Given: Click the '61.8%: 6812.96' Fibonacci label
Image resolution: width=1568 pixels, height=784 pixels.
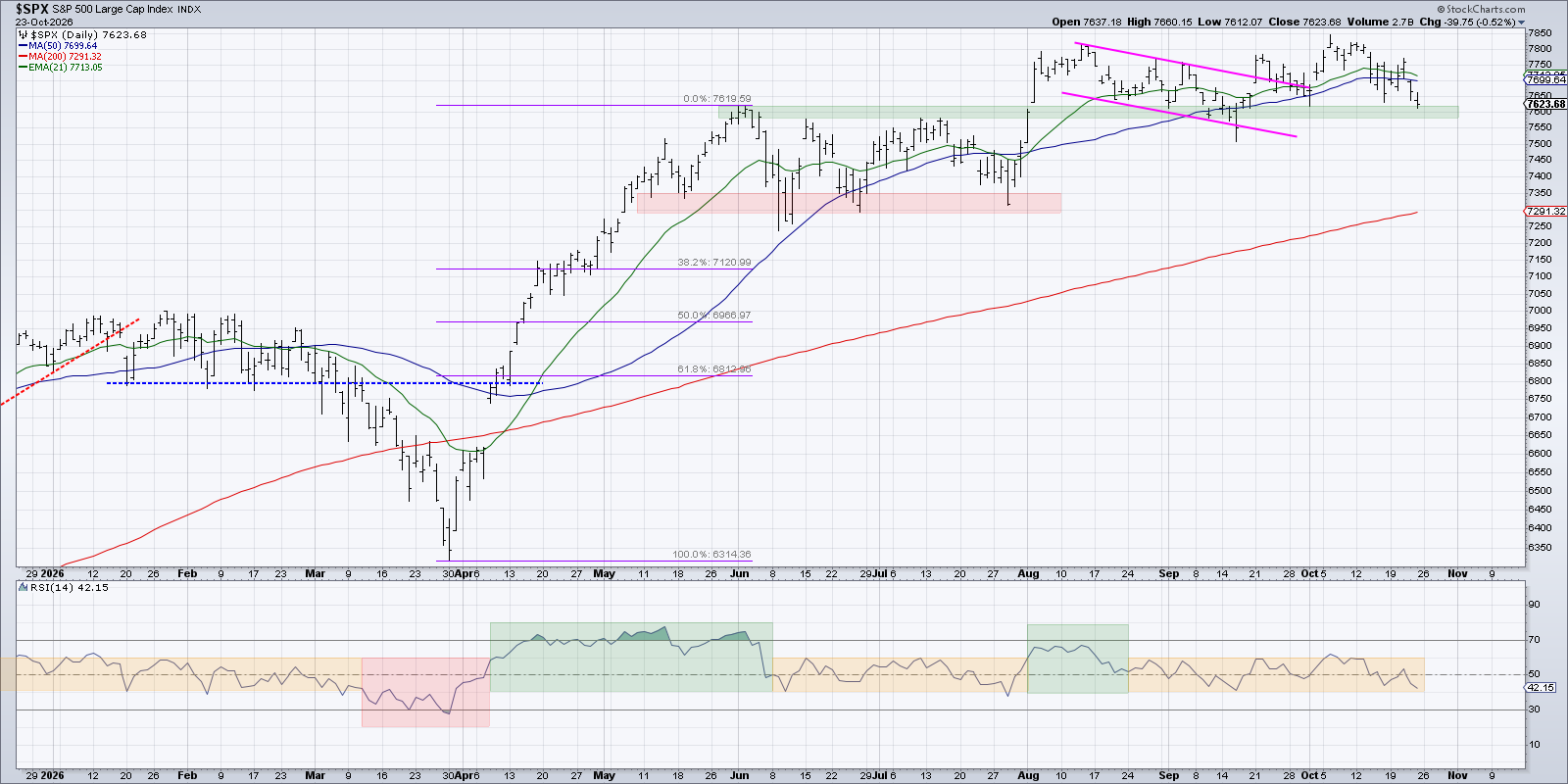Looking at the screenshot, I should click(x=714, y=369).
